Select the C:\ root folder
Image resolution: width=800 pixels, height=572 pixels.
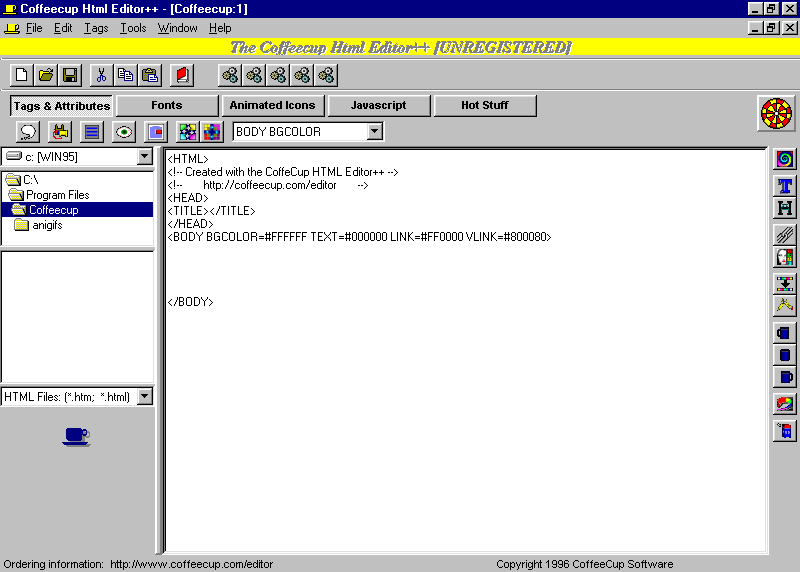pos(22,180)
